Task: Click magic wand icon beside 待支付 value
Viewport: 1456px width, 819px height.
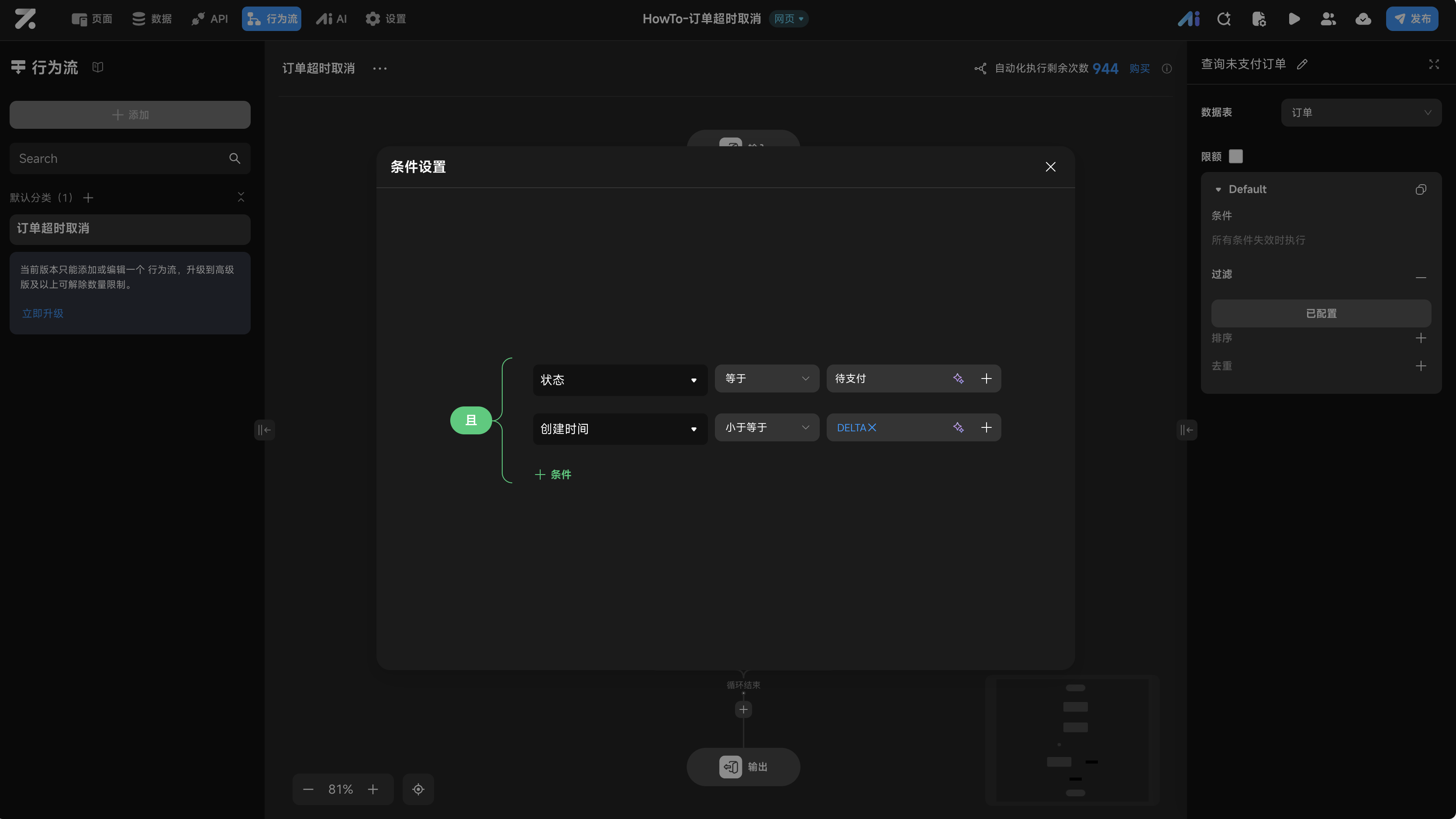Action: click(958, 379)
